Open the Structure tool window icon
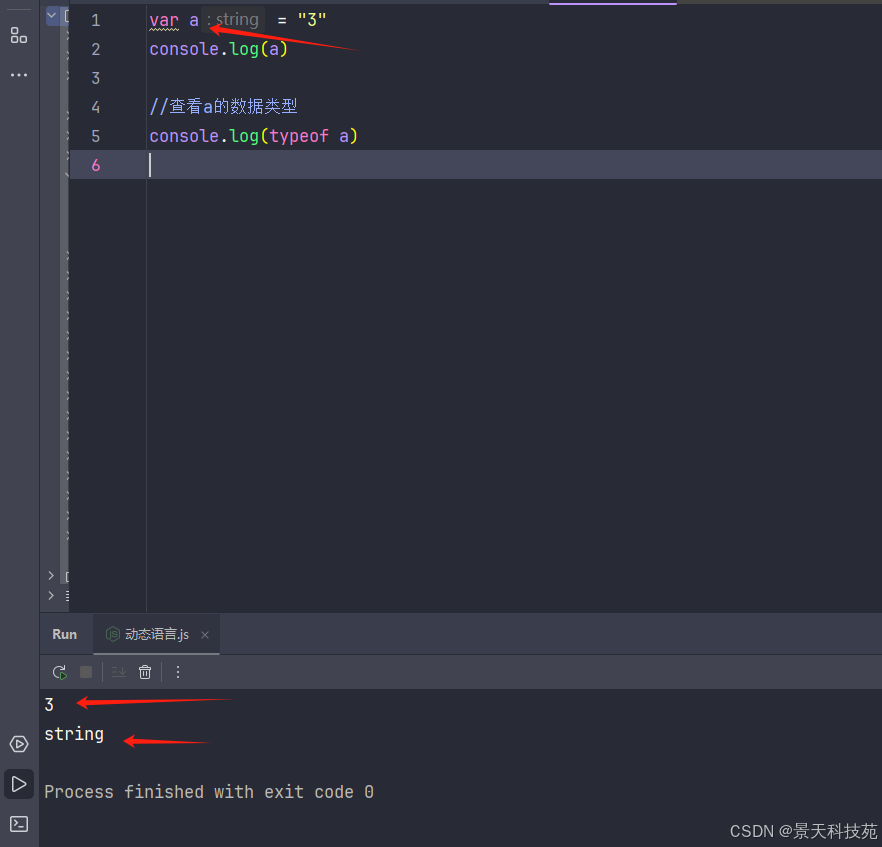The height and width of the screenshot is (847, 882). tap(19, 35)
